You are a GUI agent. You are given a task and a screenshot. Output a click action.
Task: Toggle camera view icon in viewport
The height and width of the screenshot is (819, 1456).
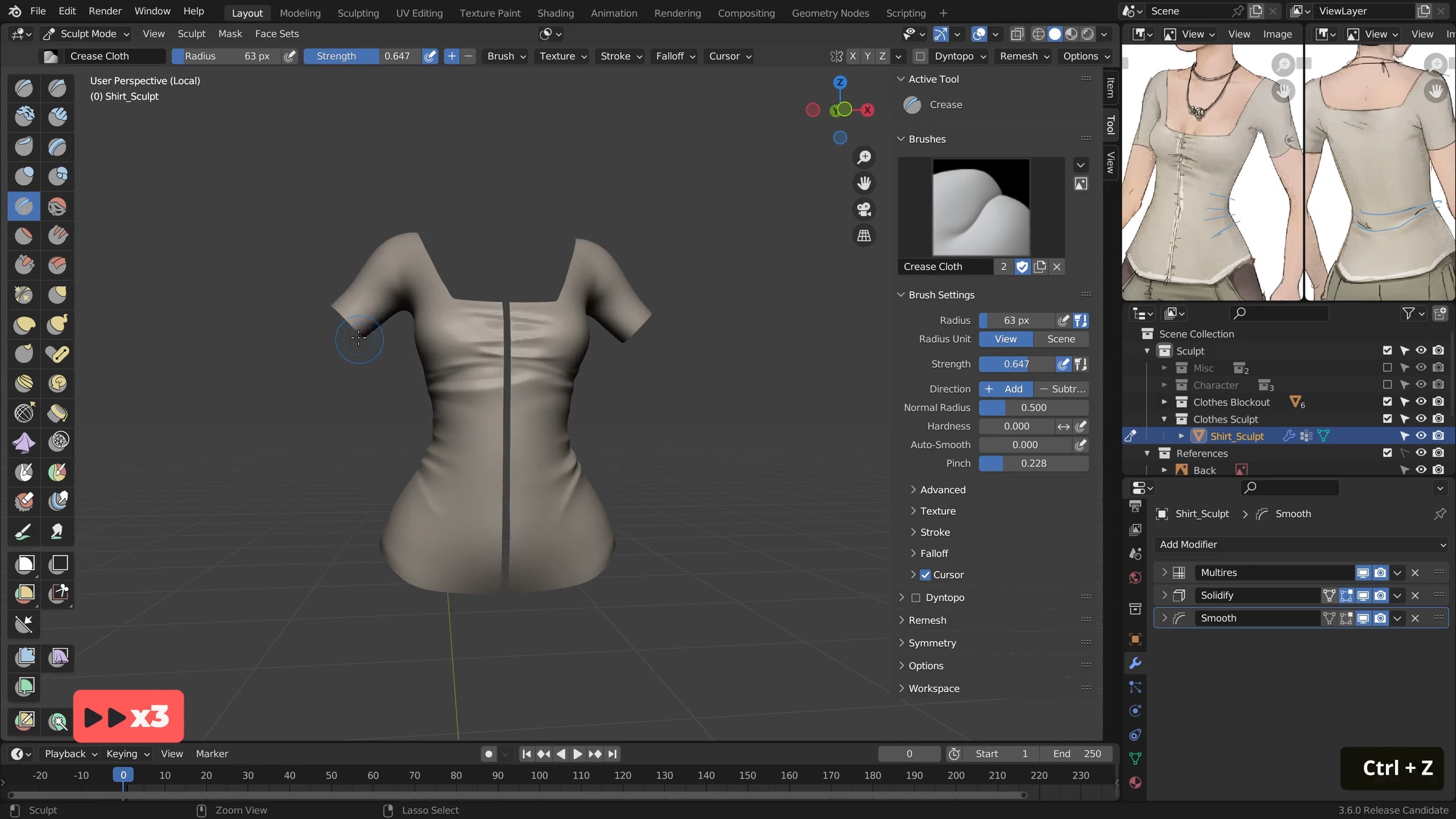[x=864, y=209]
